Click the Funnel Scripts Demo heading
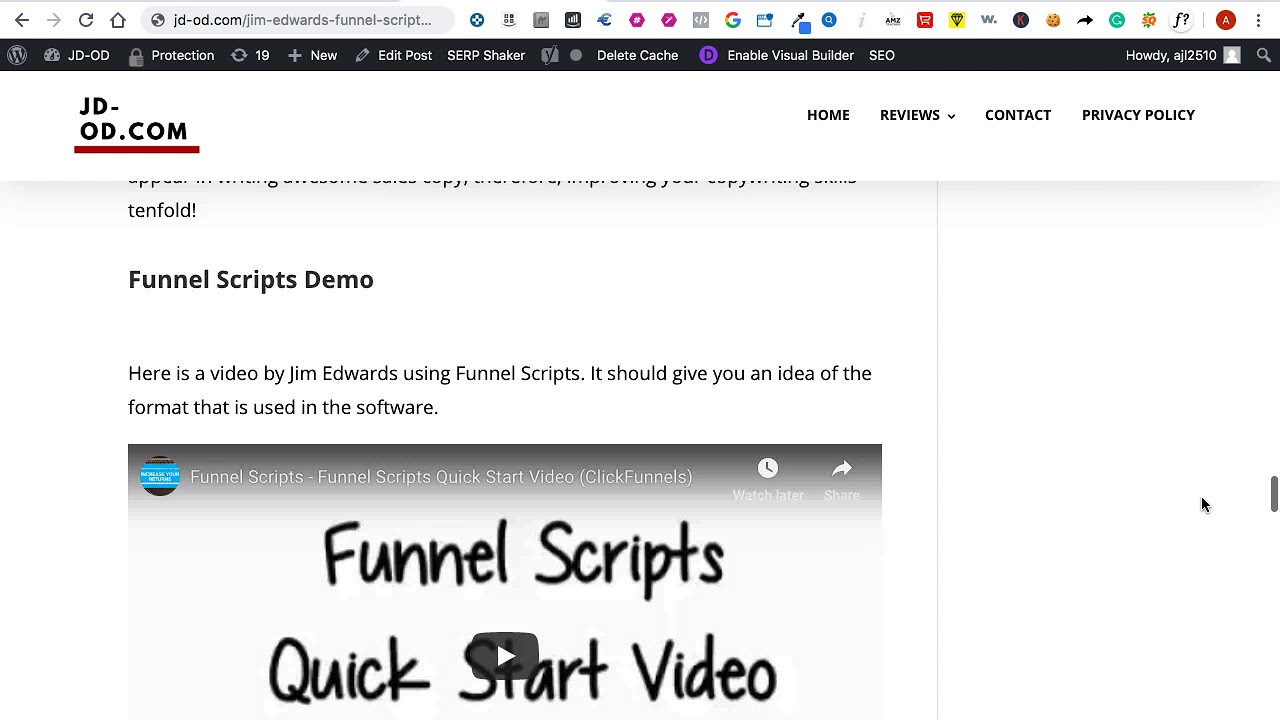 [x=251, y=279]
